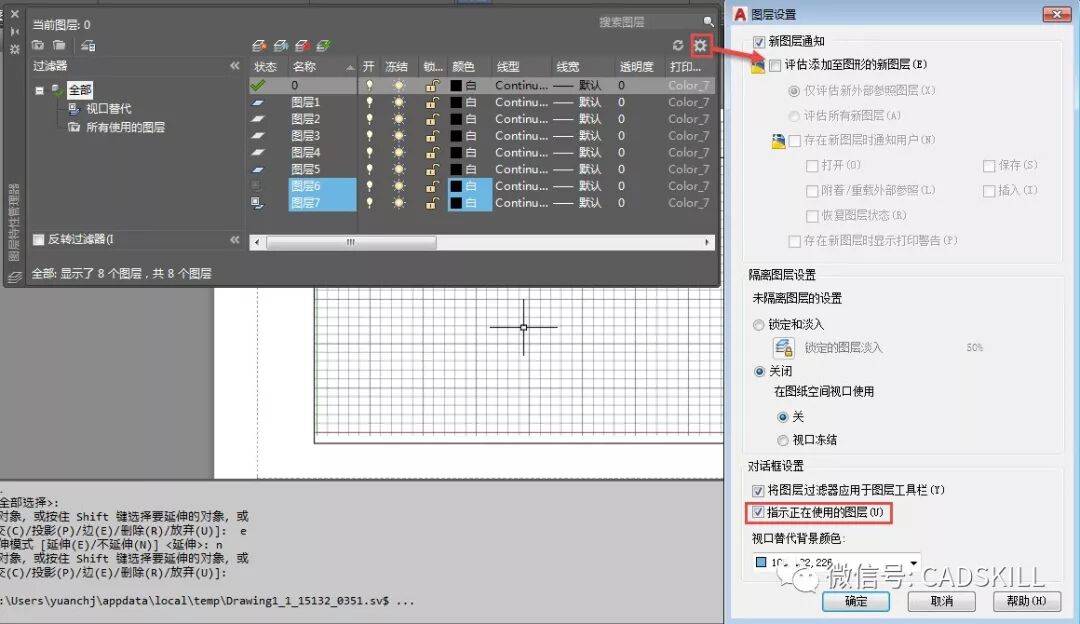Turn off the light bulb for 图层2
The width and height of the screenshot is (1080, 624).
point(370,119)
